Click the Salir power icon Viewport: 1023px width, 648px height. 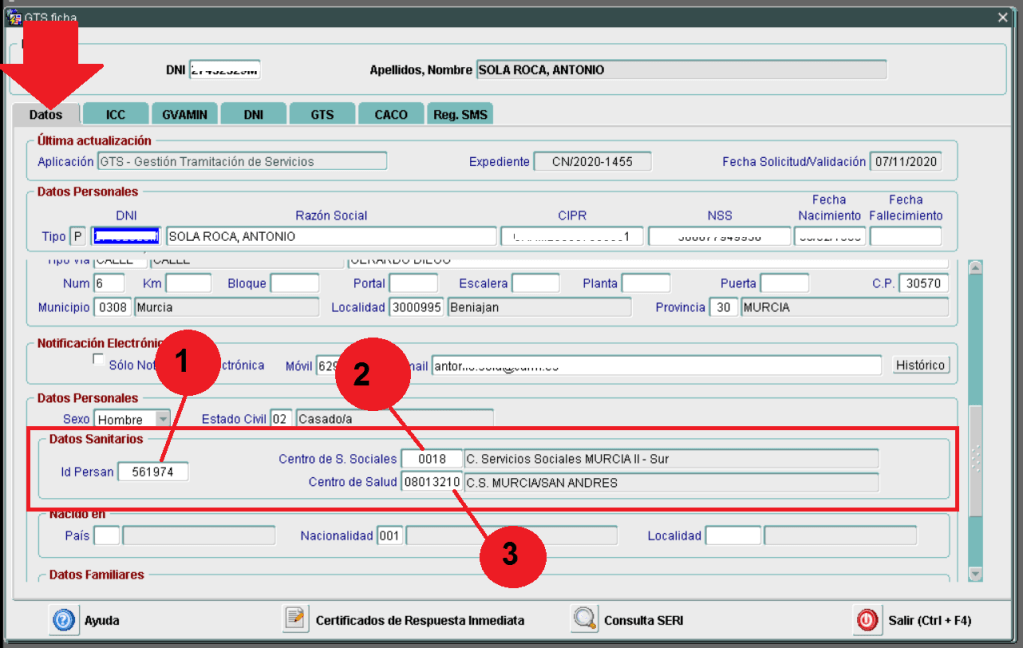(x=867, y=620)
